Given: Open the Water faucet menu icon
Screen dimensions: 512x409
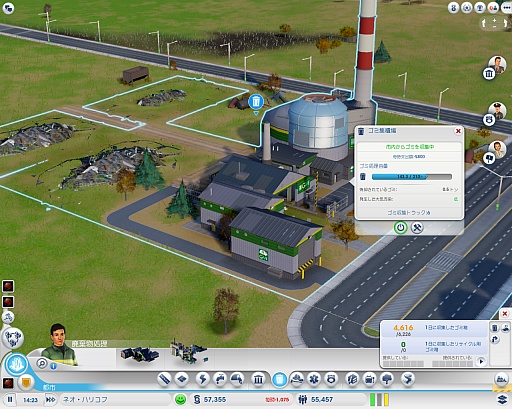Looking at the screenshot, I should (x=219, y=379).
